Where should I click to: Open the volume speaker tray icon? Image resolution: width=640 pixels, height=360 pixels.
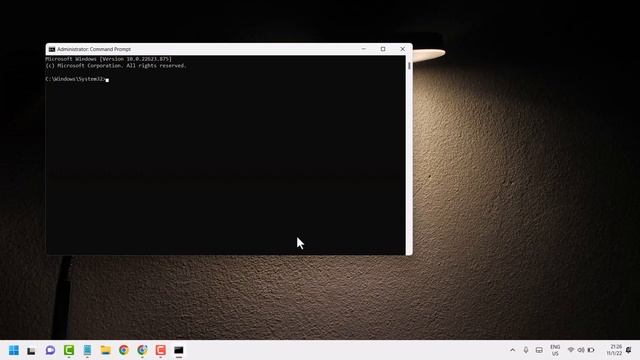[581, 350]
